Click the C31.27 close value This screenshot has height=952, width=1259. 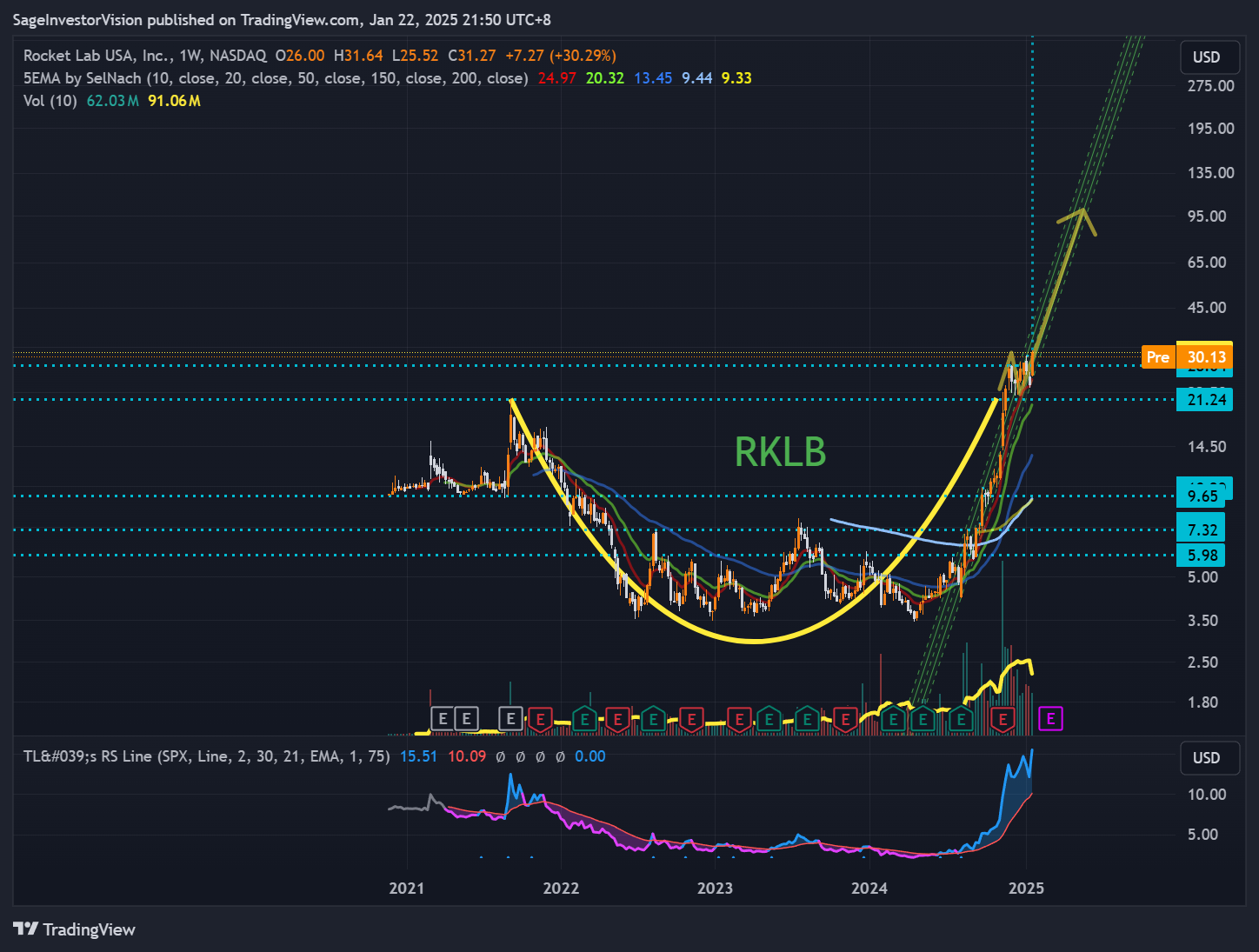[472, 56]
